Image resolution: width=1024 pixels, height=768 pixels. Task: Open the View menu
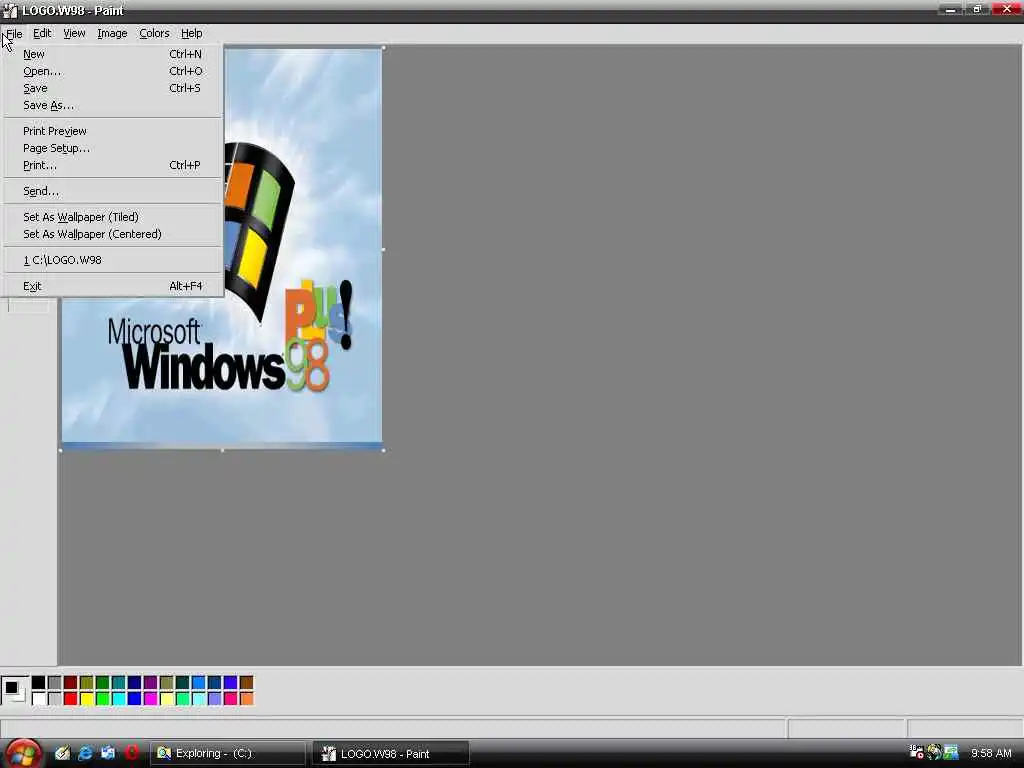coord(74,33)
